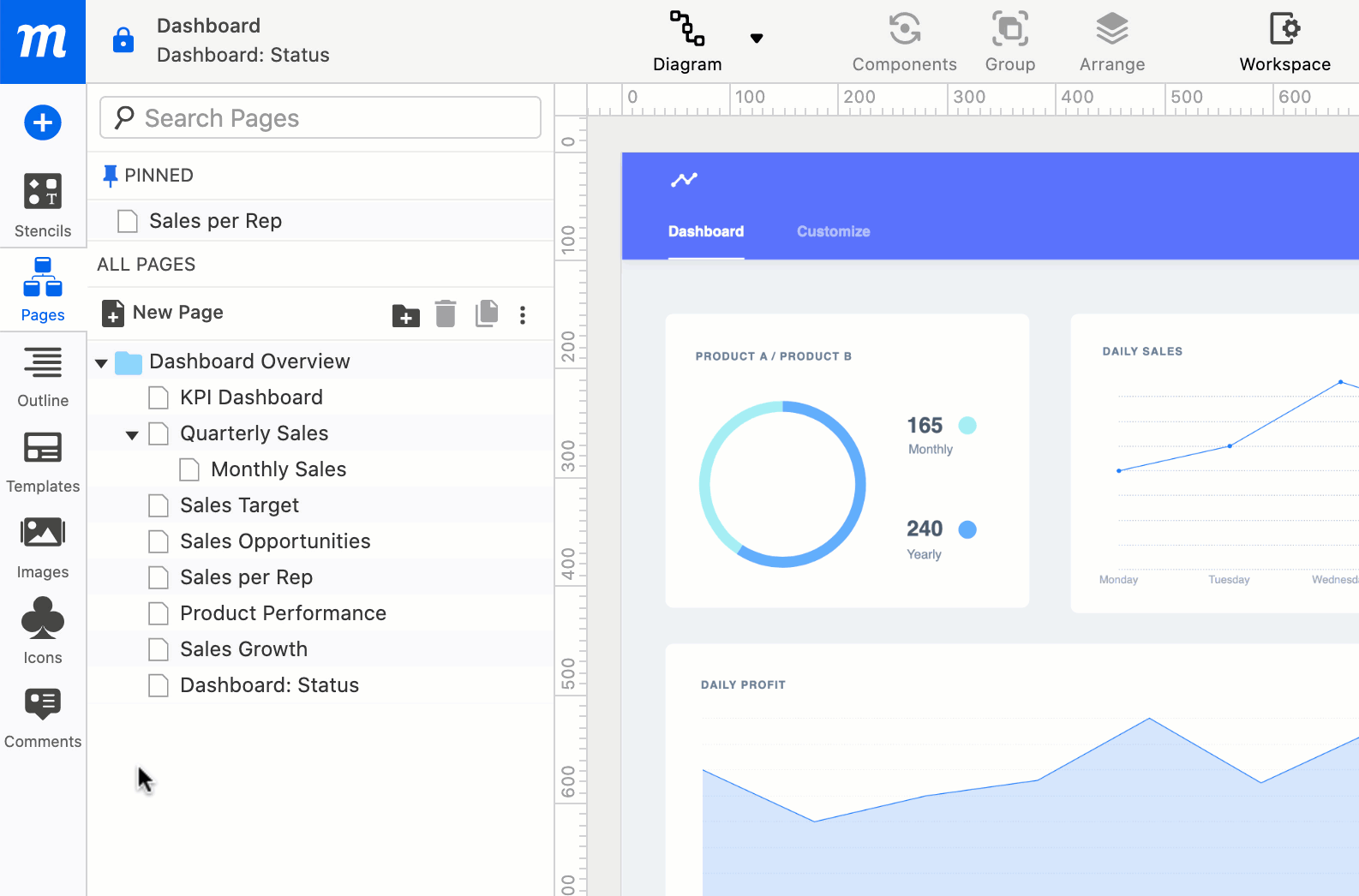Click the blue plus add button
Viewport: 1359px width, 896px height.
point(43,122)
